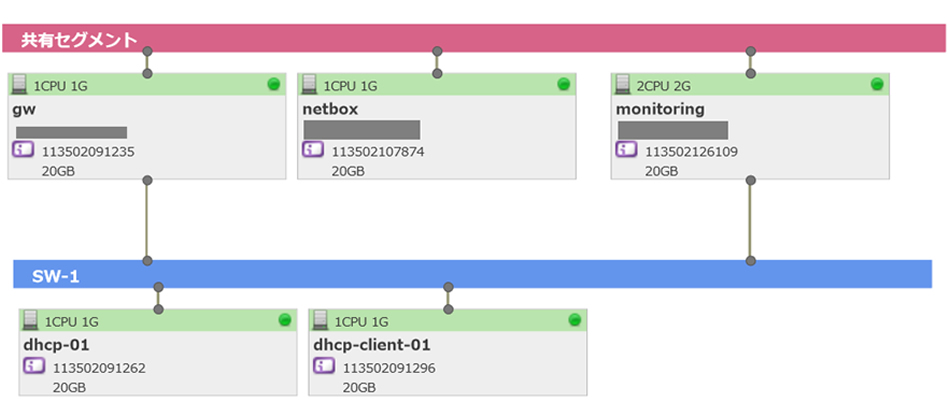Open the monitoring server name

tap(660, 109)
